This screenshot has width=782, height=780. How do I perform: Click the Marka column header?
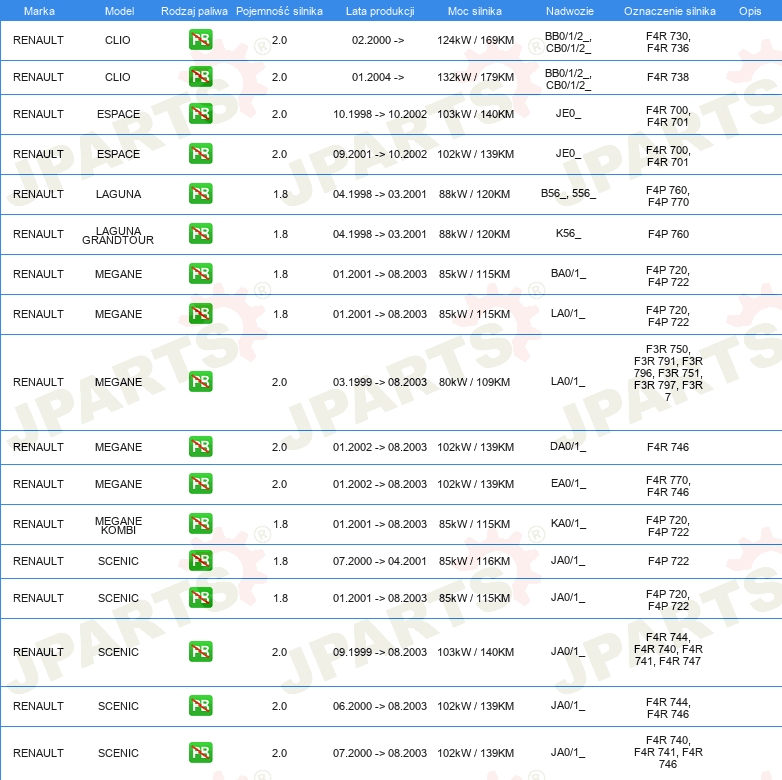[39, 11]
